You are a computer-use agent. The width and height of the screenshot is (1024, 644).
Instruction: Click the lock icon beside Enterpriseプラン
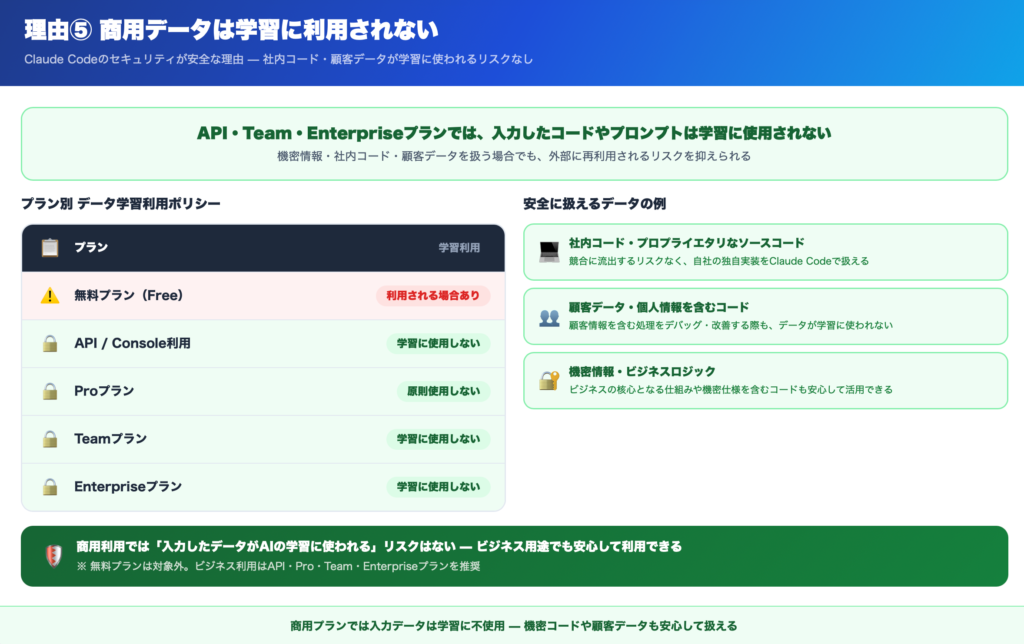pyautogui.click(x=50, y=487)
